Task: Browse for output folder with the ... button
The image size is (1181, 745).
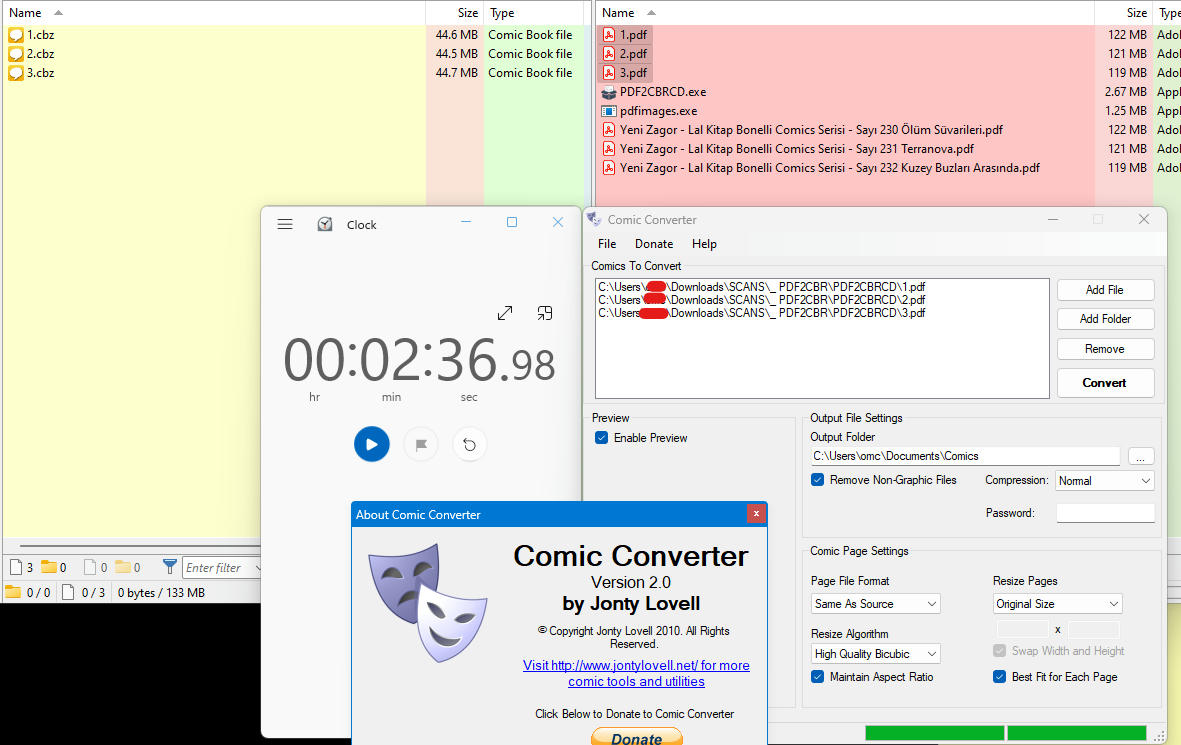Action: click(x=1140, y=456)
